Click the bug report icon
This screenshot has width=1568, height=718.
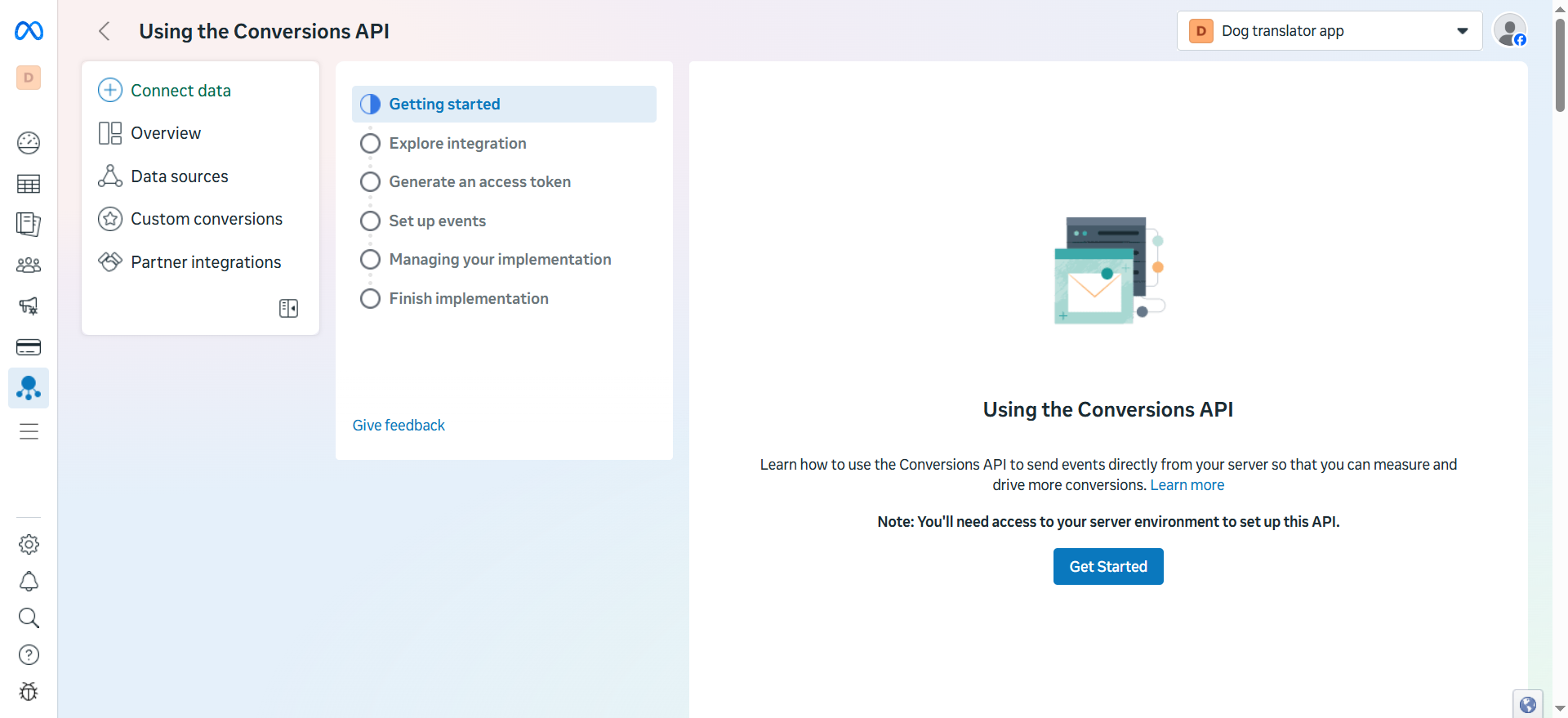(29, 691)
